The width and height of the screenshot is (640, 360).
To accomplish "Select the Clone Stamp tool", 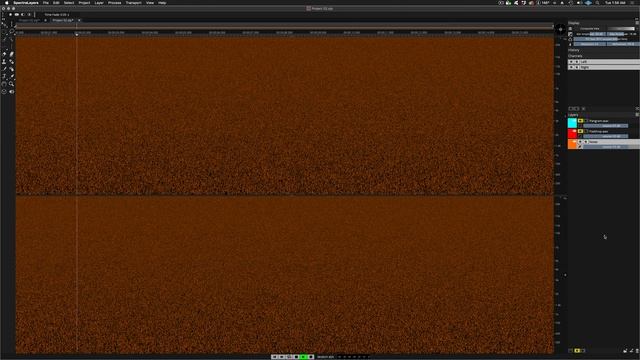I will [x=4, y=62].
